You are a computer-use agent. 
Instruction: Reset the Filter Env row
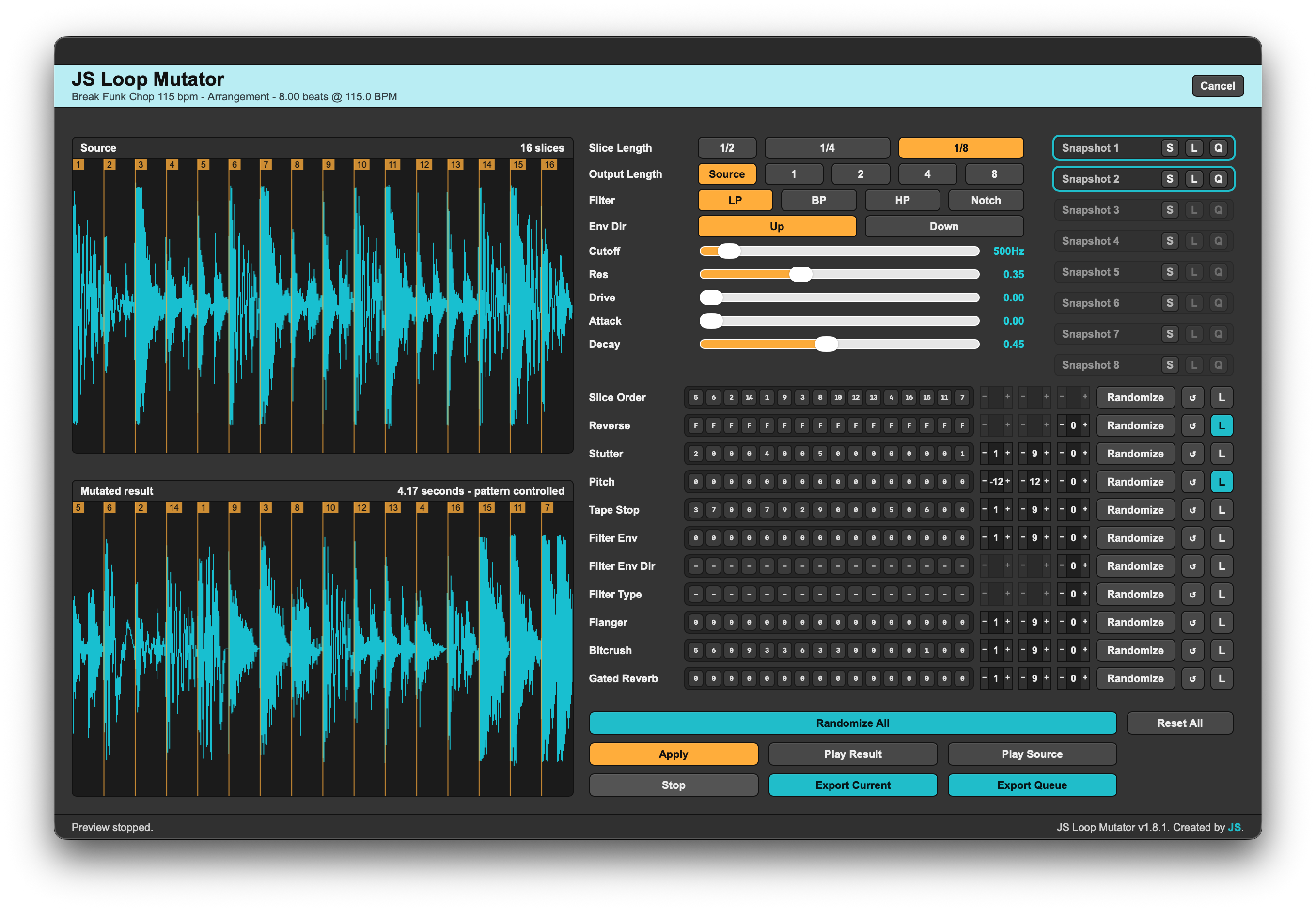1192,538
